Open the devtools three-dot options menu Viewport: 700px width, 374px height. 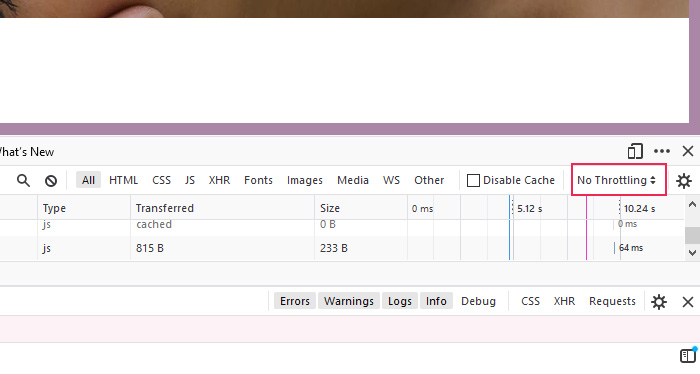click(x=662, y=151)
